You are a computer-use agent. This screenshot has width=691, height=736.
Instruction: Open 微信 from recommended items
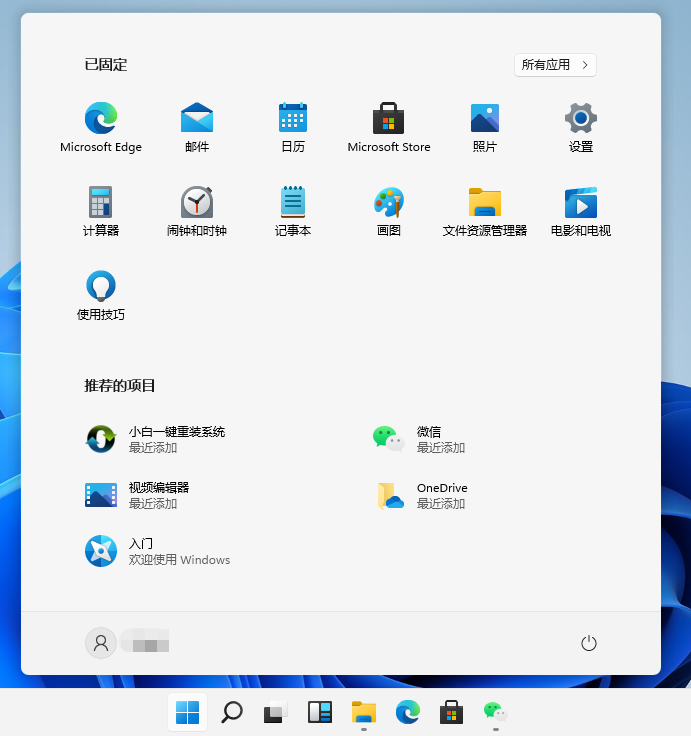(x=419, y=439)
